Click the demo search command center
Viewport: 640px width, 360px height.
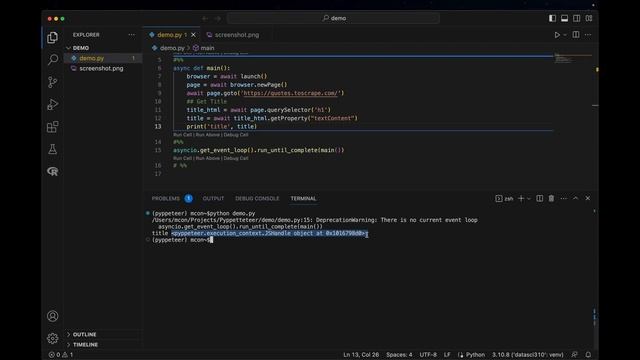[333, 18]
